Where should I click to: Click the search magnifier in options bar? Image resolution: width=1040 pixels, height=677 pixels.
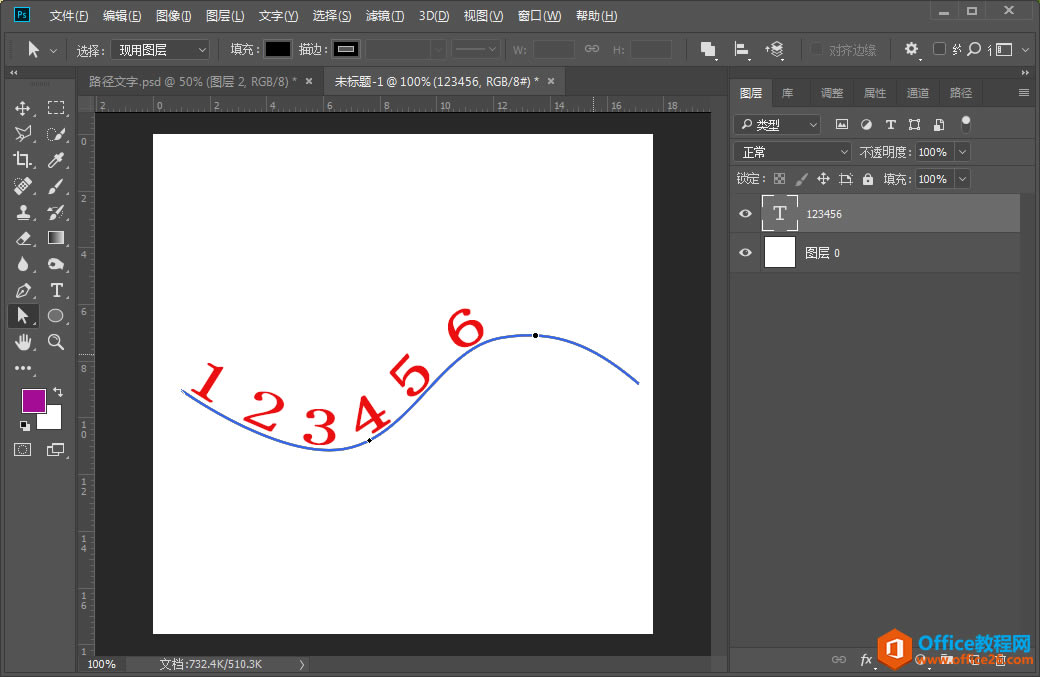tap(974, 49)
